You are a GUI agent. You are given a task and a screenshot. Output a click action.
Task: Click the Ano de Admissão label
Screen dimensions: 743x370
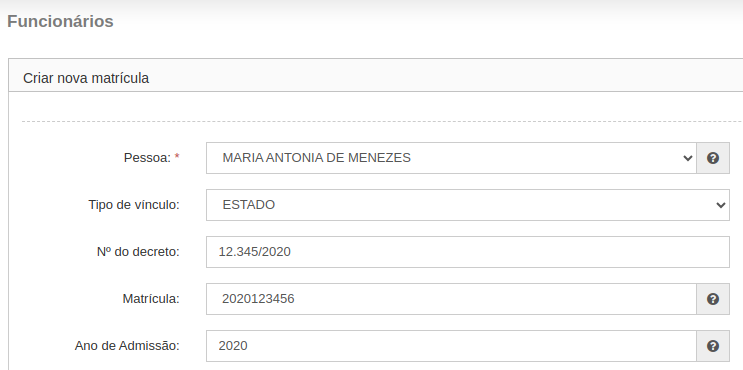point(127,346)
